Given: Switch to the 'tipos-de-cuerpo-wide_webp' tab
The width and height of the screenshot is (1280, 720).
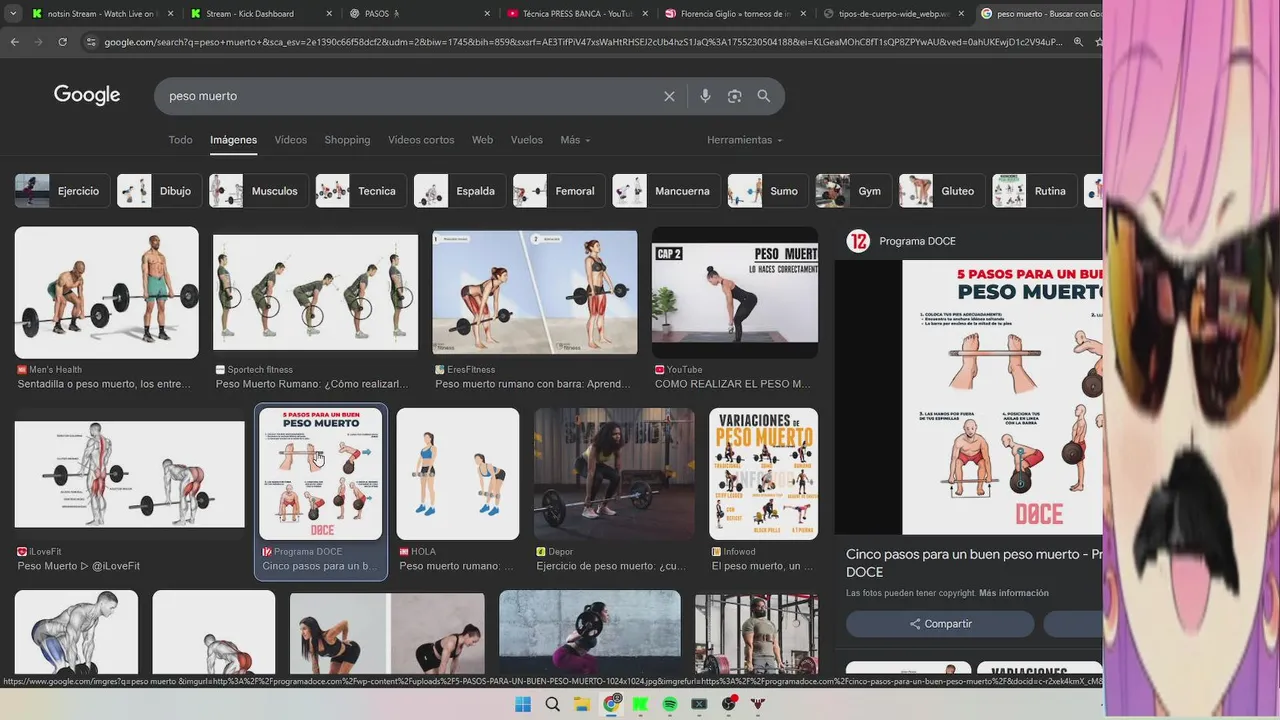Looking at the screenshot, I should pos(892,14).
